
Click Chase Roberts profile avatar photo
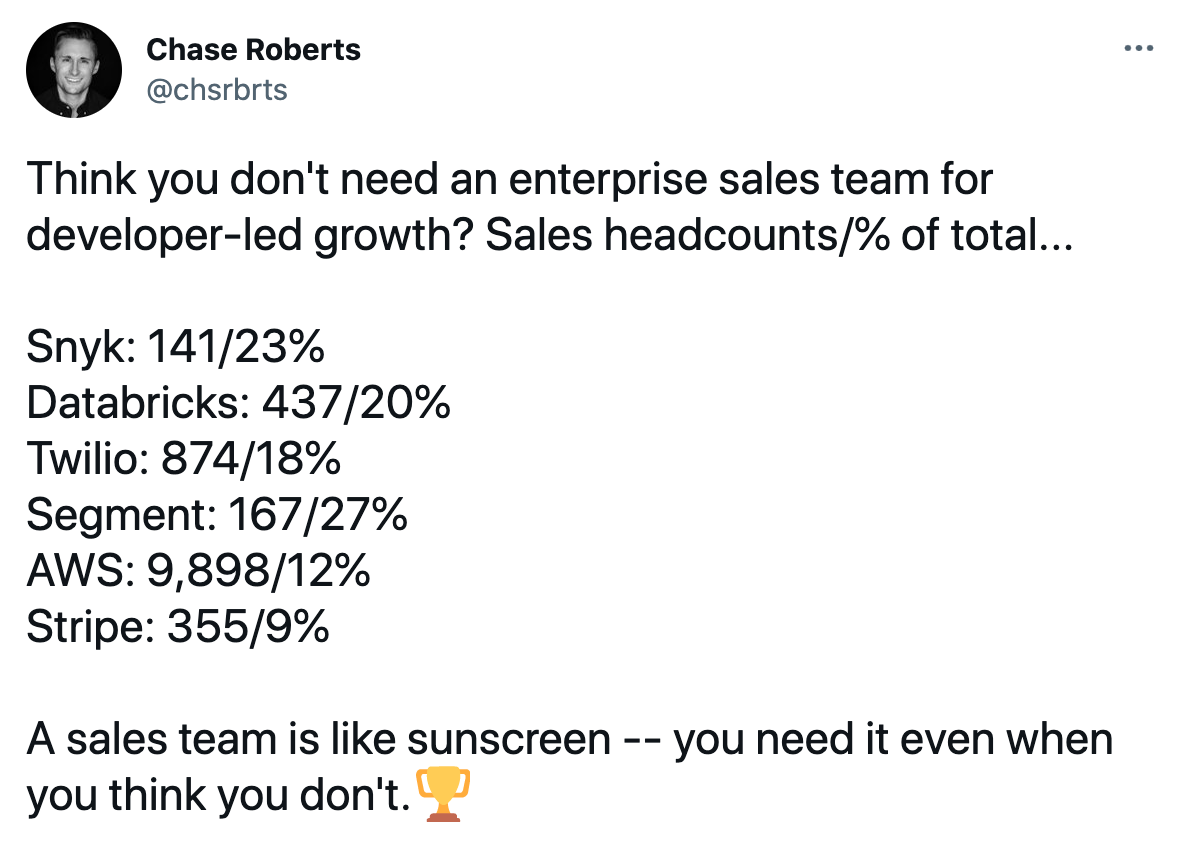(74, 70)
